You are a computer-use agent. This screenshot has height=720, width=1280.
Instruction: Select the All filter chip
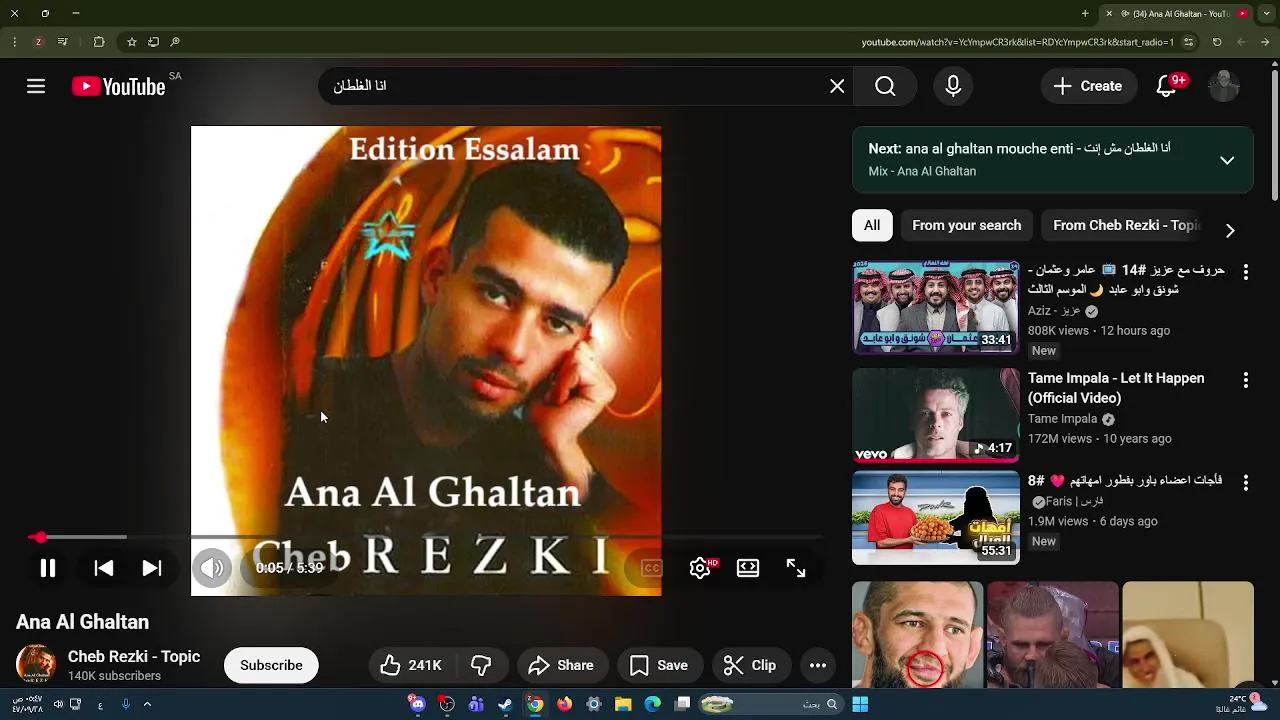(x=872, y=225)
